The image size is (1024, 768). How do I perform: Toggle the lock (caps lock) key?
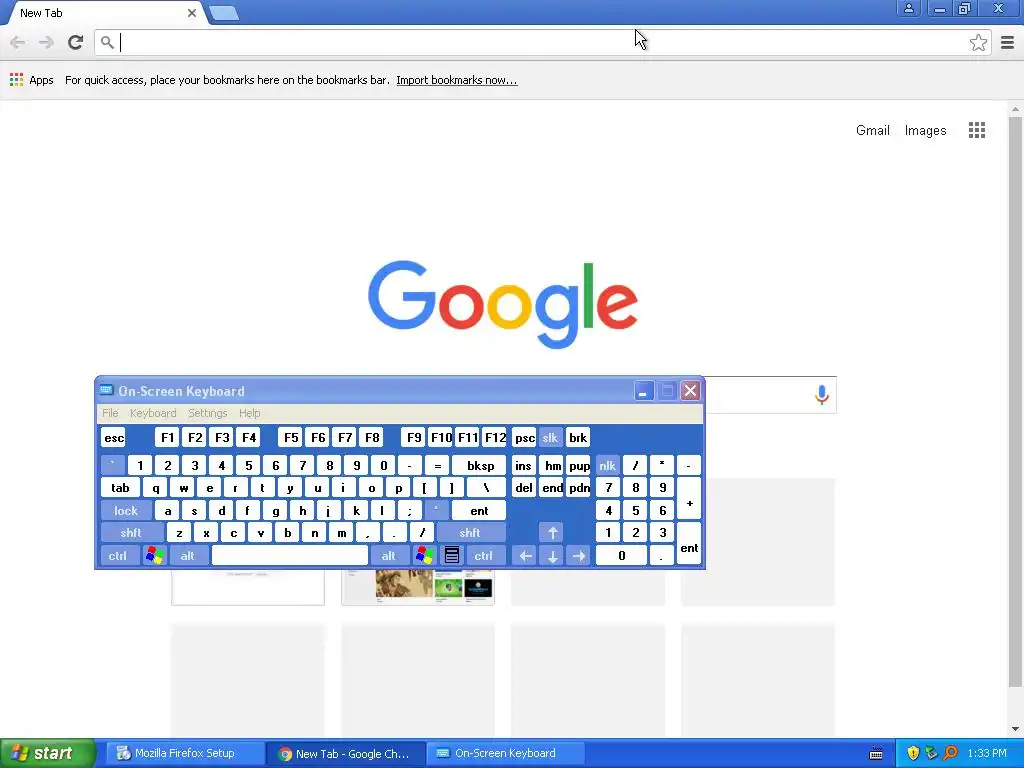126,511
